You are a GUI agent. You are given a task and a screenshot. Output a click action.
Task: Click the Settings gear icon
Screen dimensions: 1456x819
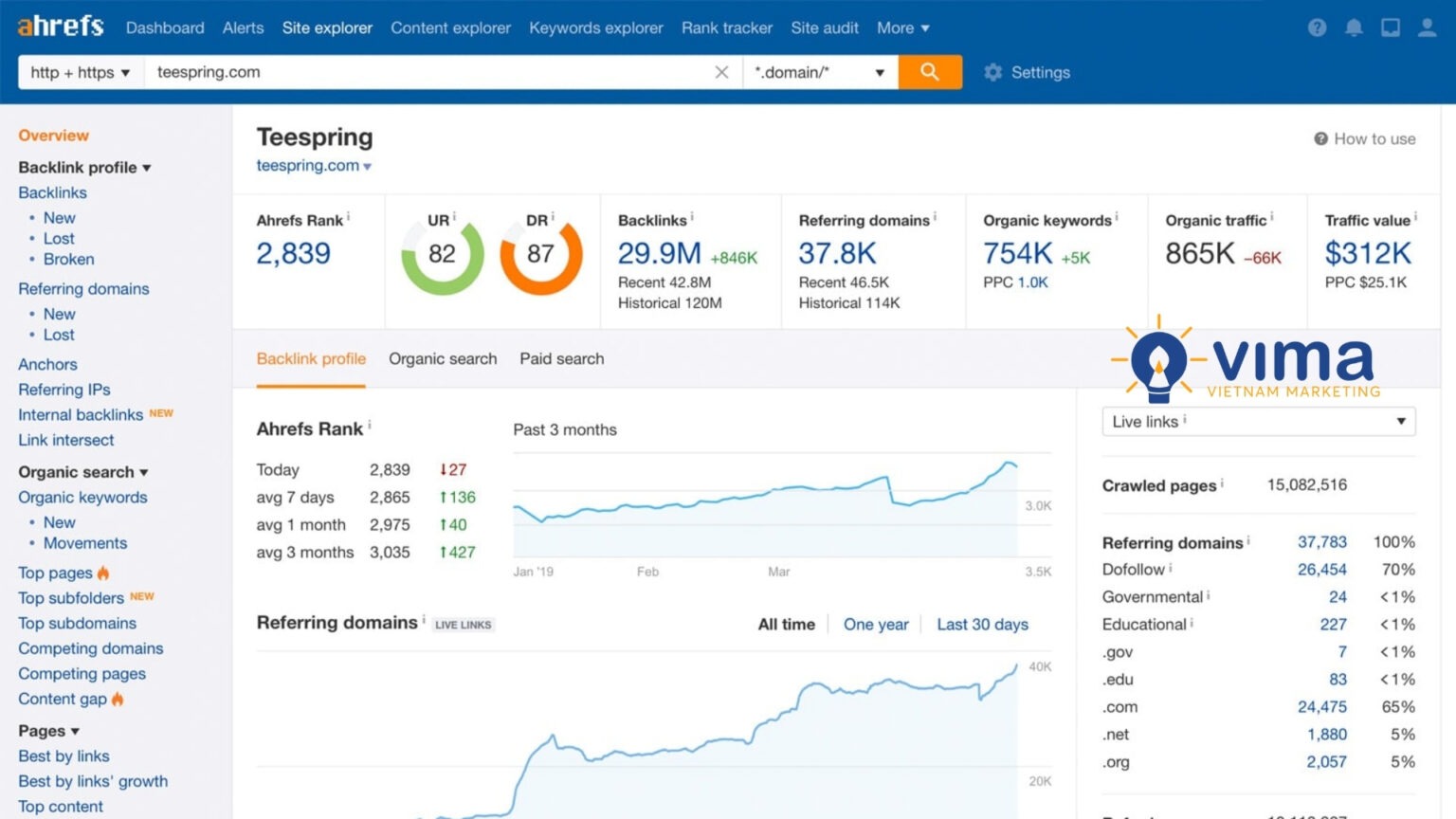click(x=992, y=72)
